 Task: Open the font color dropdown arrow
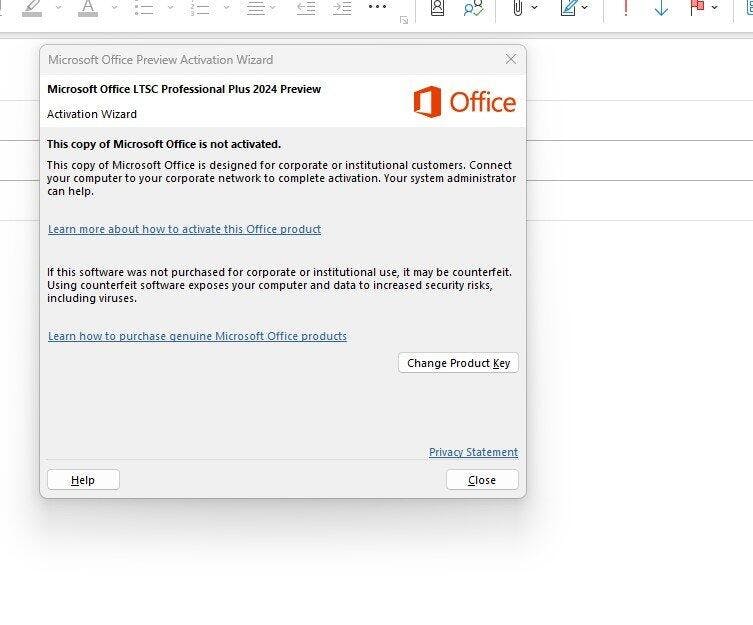[x=113, y=7]
